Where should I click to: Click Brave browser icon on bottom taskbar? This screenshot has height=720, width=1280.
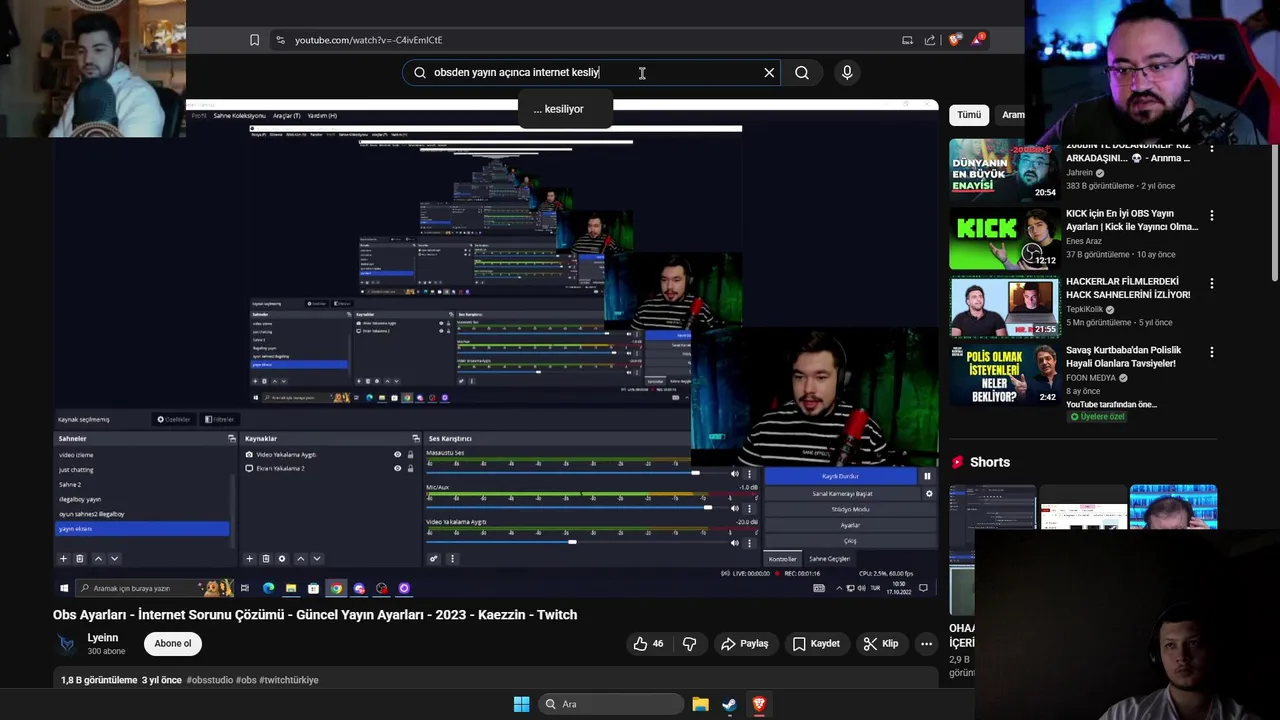click(x=759, y=704)
